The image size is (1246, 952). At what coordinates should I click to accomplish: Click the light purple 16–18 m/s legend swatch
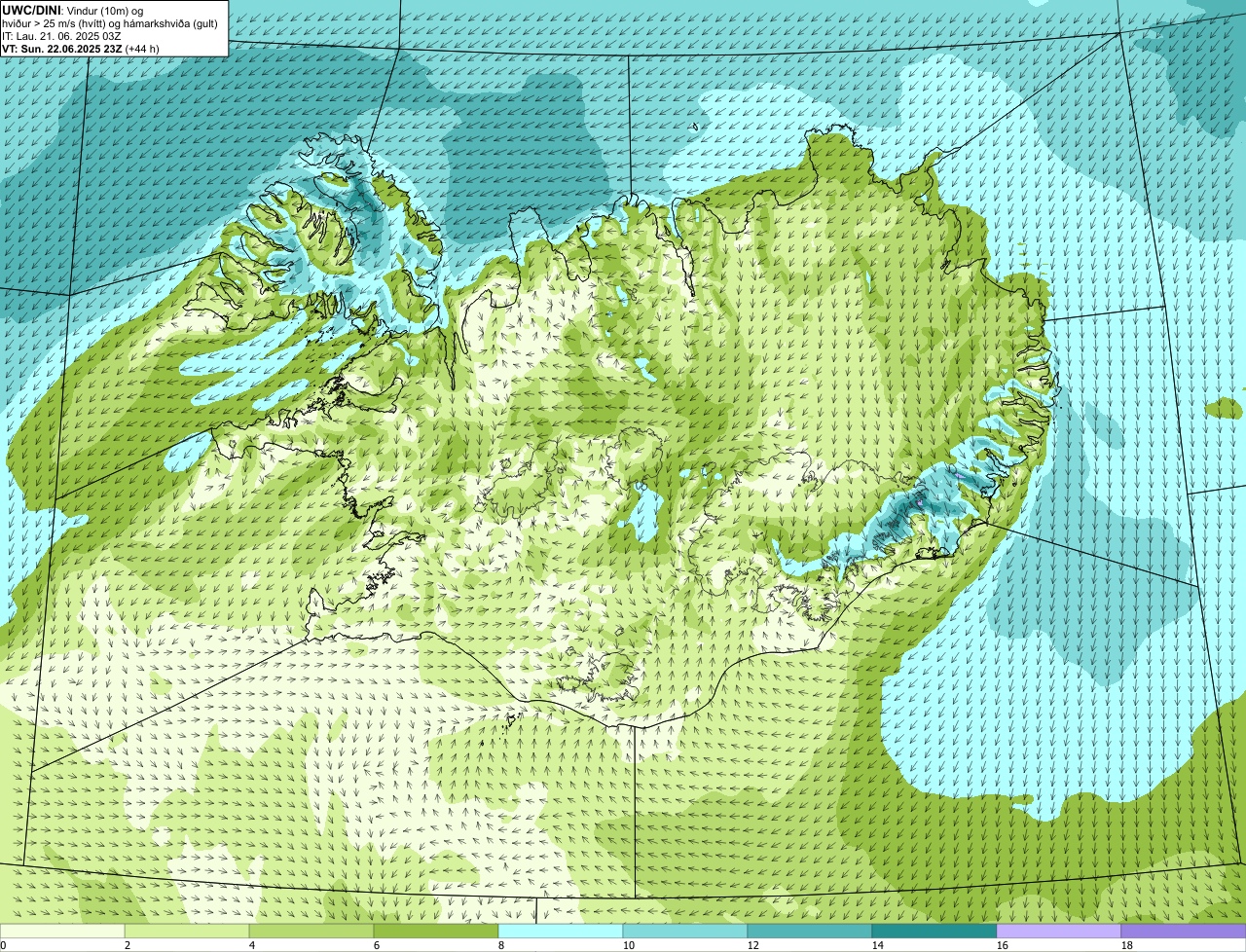(1059, 932)
